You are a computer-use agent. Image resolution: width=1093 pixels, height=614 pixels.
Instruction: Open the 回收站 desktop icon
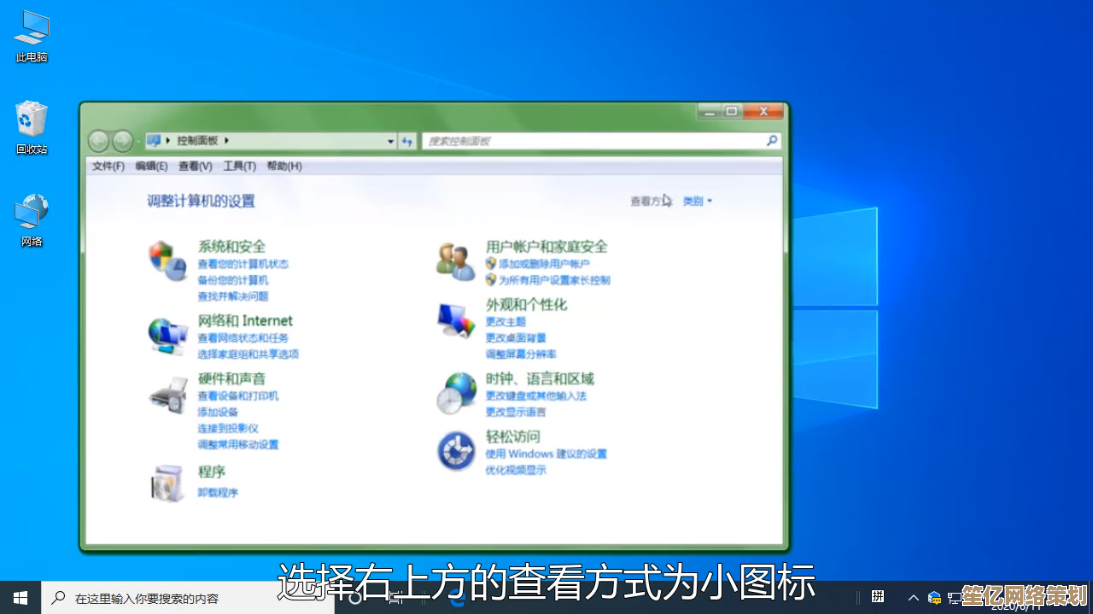[29, 120]
